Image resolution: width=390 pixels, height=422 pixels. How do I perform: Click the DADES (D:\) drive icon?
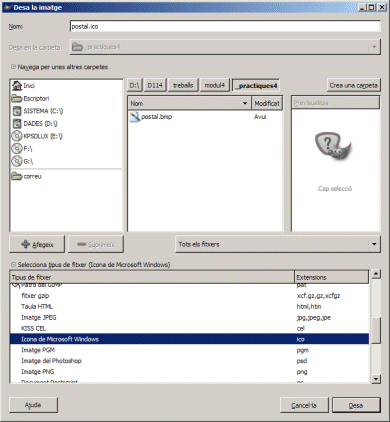tap(17, 123)
